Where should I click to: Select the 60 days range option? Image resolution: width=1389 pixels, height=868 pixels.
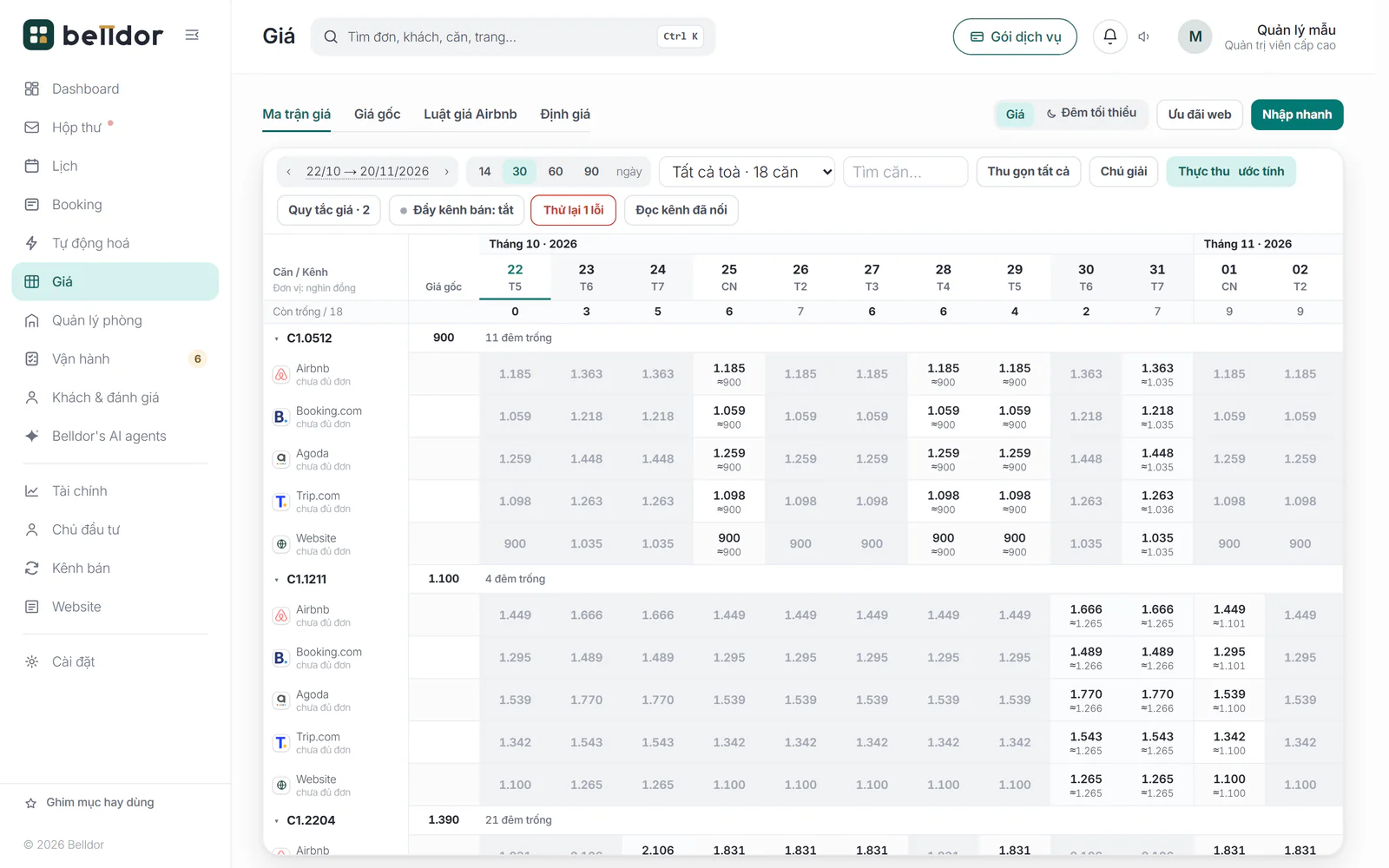(556, 172)
